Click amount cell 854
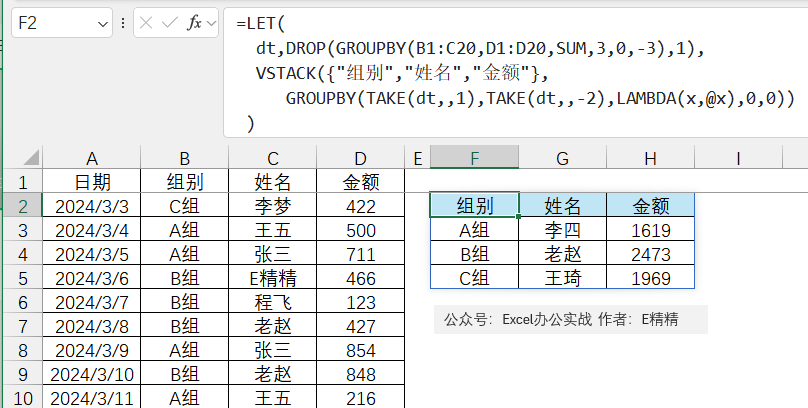Viewport: 808px width, 408px height. click(361, 350)
